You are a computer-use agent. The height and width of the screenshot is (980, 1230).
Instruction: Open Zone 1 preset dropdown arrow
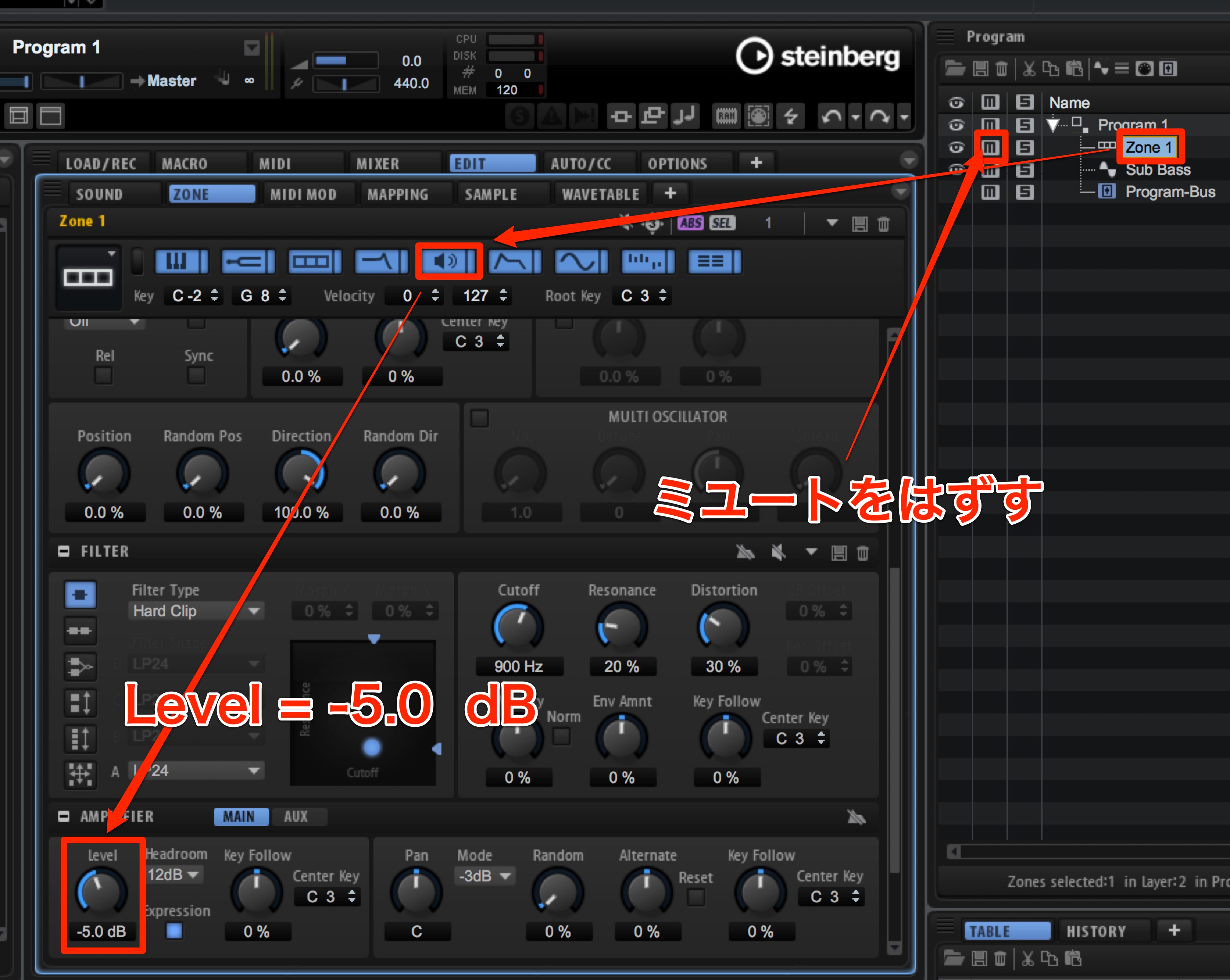coord(832,223)
